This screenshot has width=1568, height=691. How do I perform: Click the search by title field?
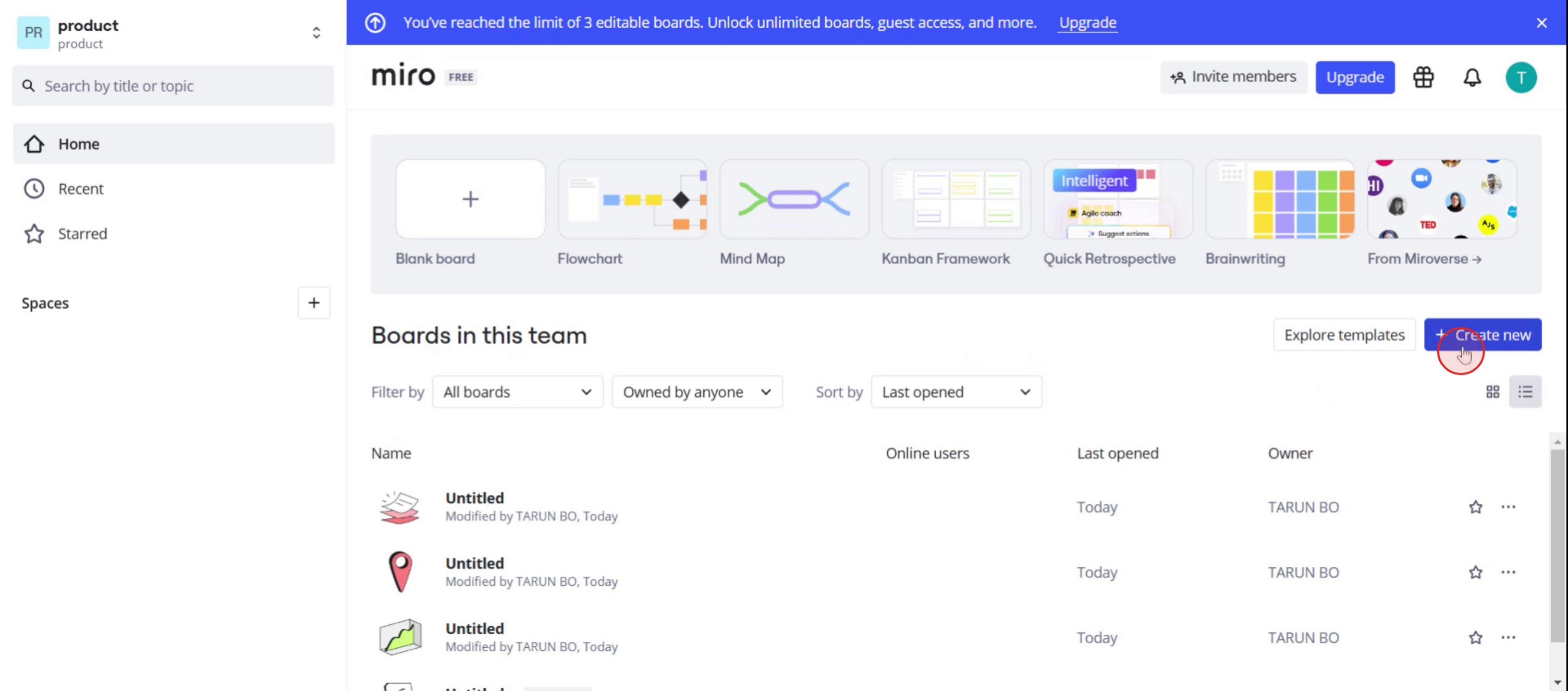173,86
